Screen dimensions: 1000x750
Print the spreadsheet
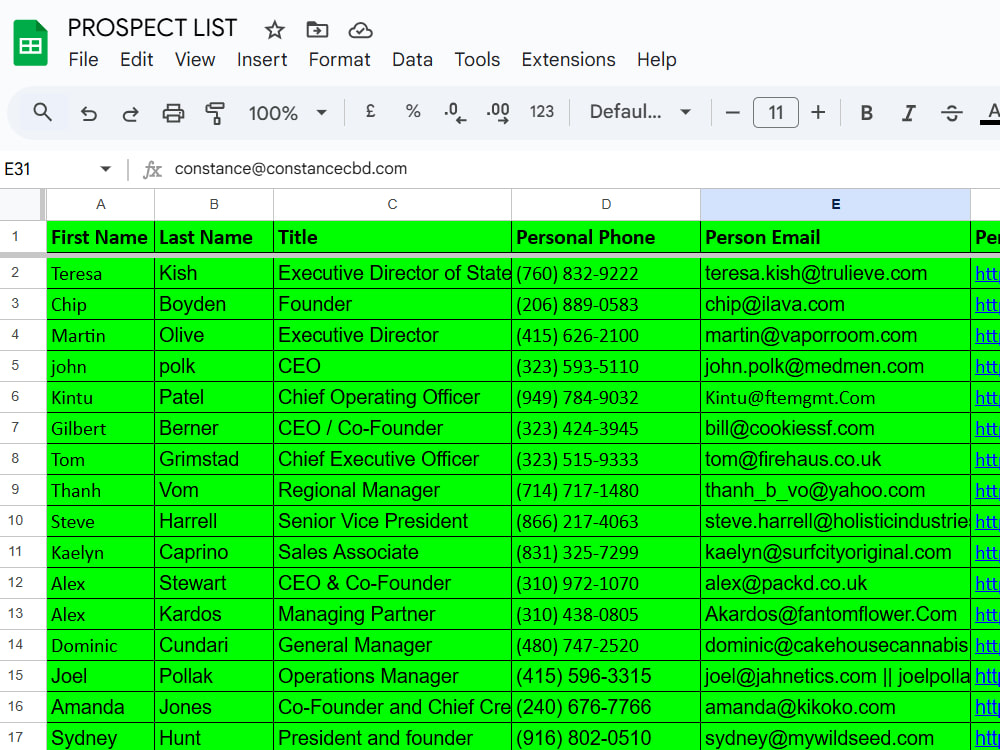(173, 114)
